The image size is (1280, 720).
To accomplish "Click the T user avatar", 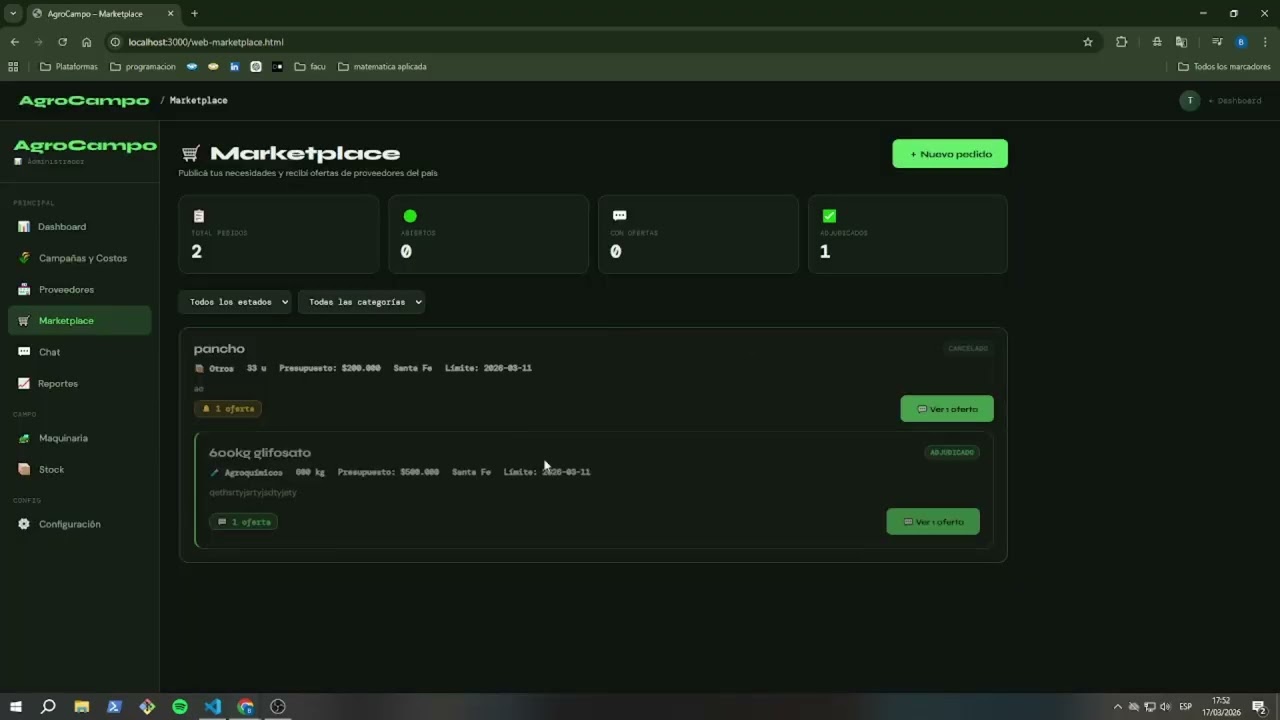I will [x=1189, y=101].
